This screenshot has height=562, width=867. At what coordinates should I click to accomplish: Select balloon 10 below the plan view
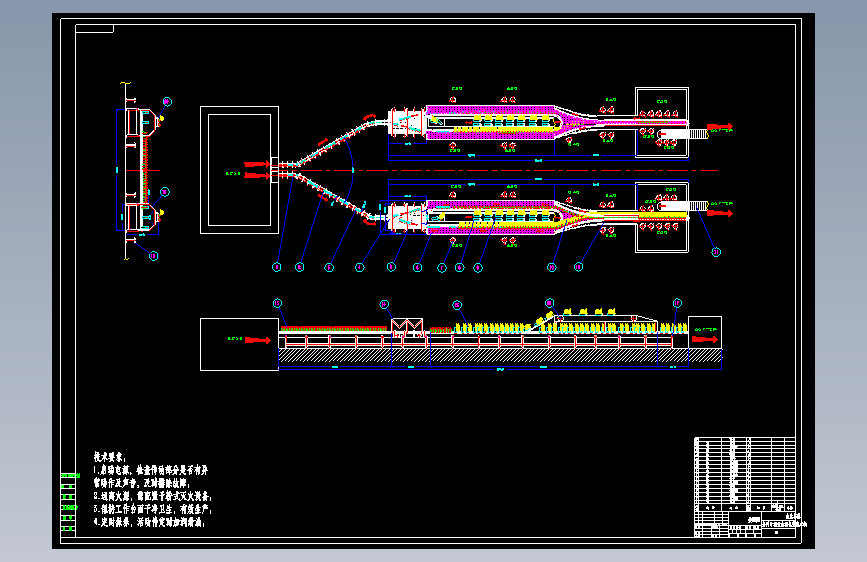coord(552,268)
